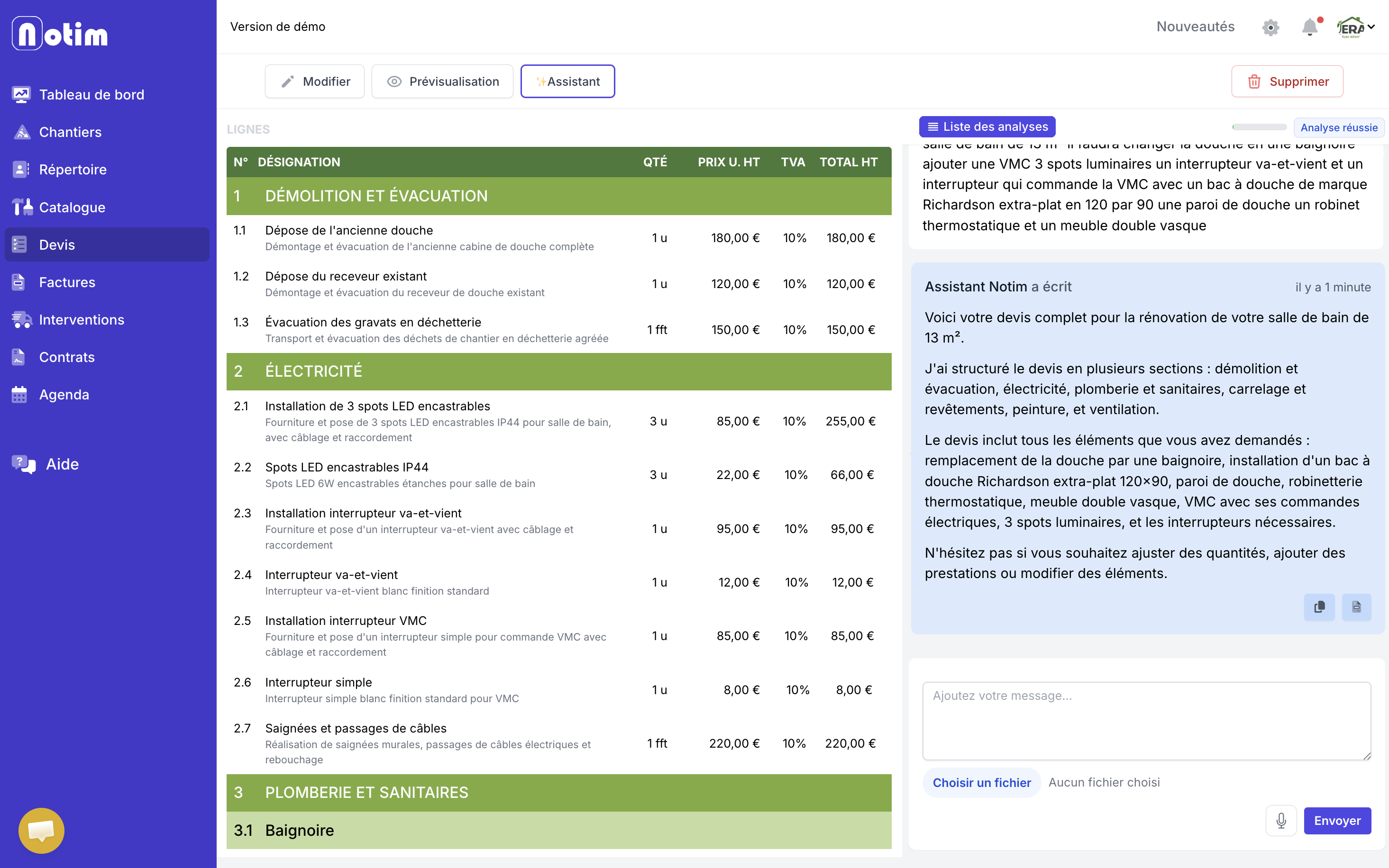This screenshot has width=1389, height=868.
Task: Click the Modifier button
Action: (315, 81)
